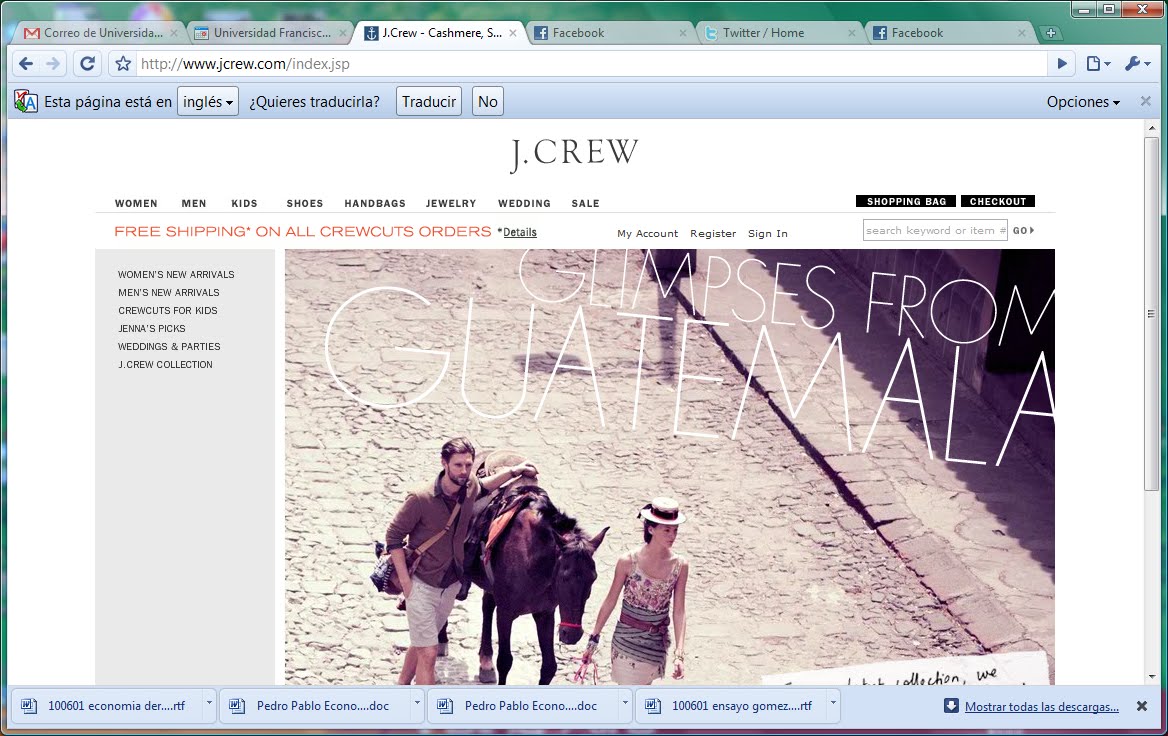Open J.Crew Collection link
The height and width of the screenshot is (736, 1168).
tap(165, 364)
